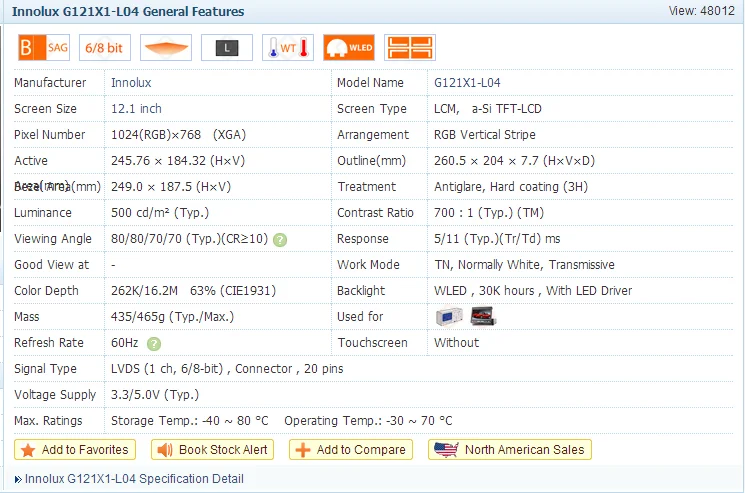Click the '245.76 × 184.32 (H×V)' active area value
This screenshot has width=745, height=493.
(x=178, y=161)
